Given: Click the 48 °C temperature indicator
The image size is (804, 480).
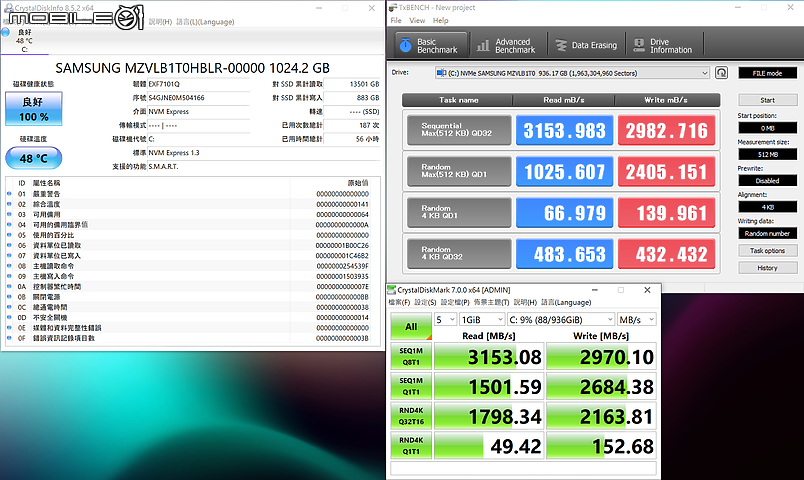Looking at the screenshot, I should (34, 158).
